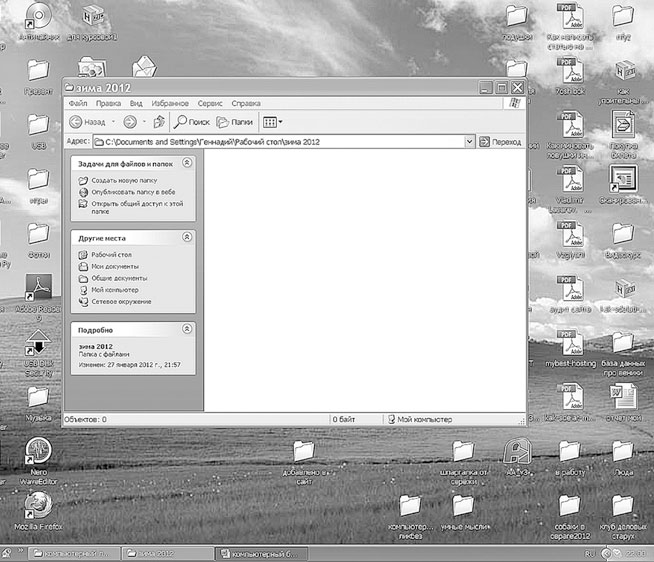Click Открыть общий доступ к этой папке
The image size is (654, 562).
point(137,207)
